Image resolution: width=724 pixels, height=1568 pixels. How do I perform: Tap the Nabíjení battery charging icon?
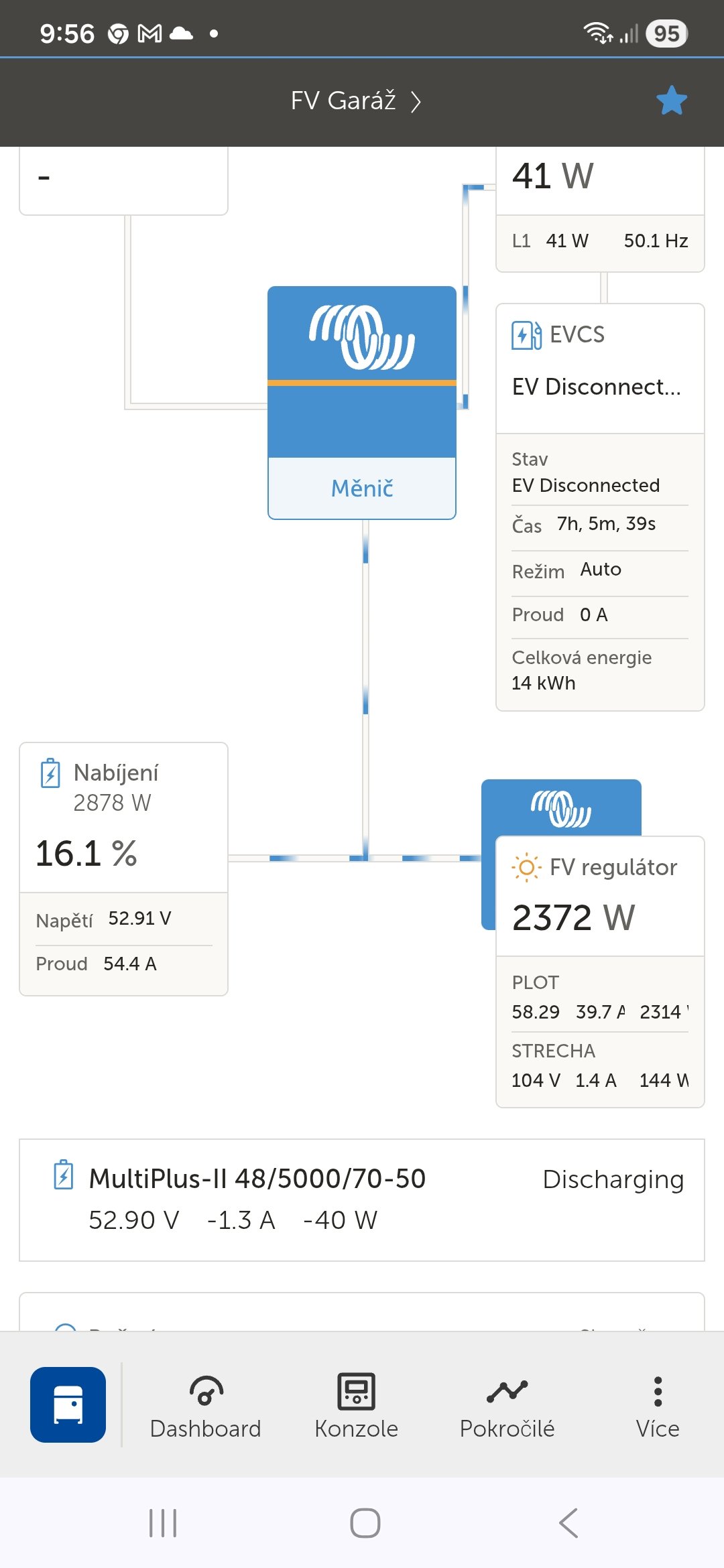click(50, 773)
